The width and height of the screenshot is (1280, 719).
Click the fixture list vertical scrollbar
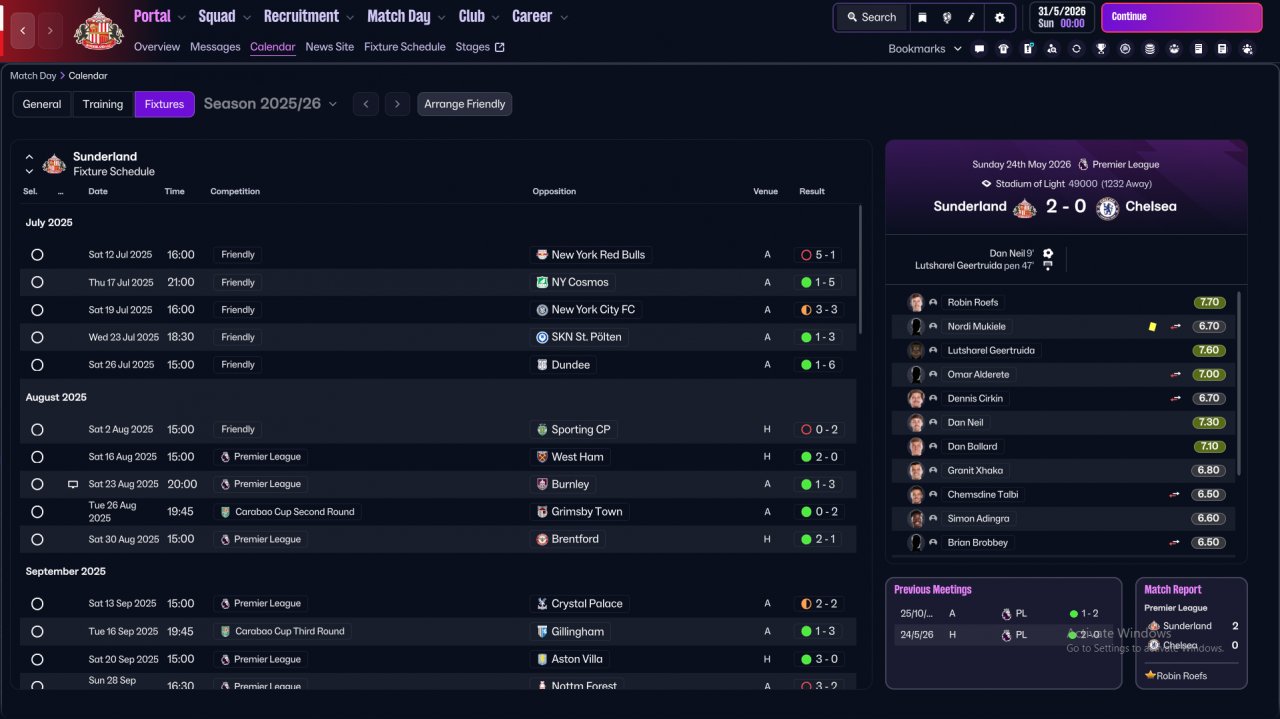pos(859,270)
